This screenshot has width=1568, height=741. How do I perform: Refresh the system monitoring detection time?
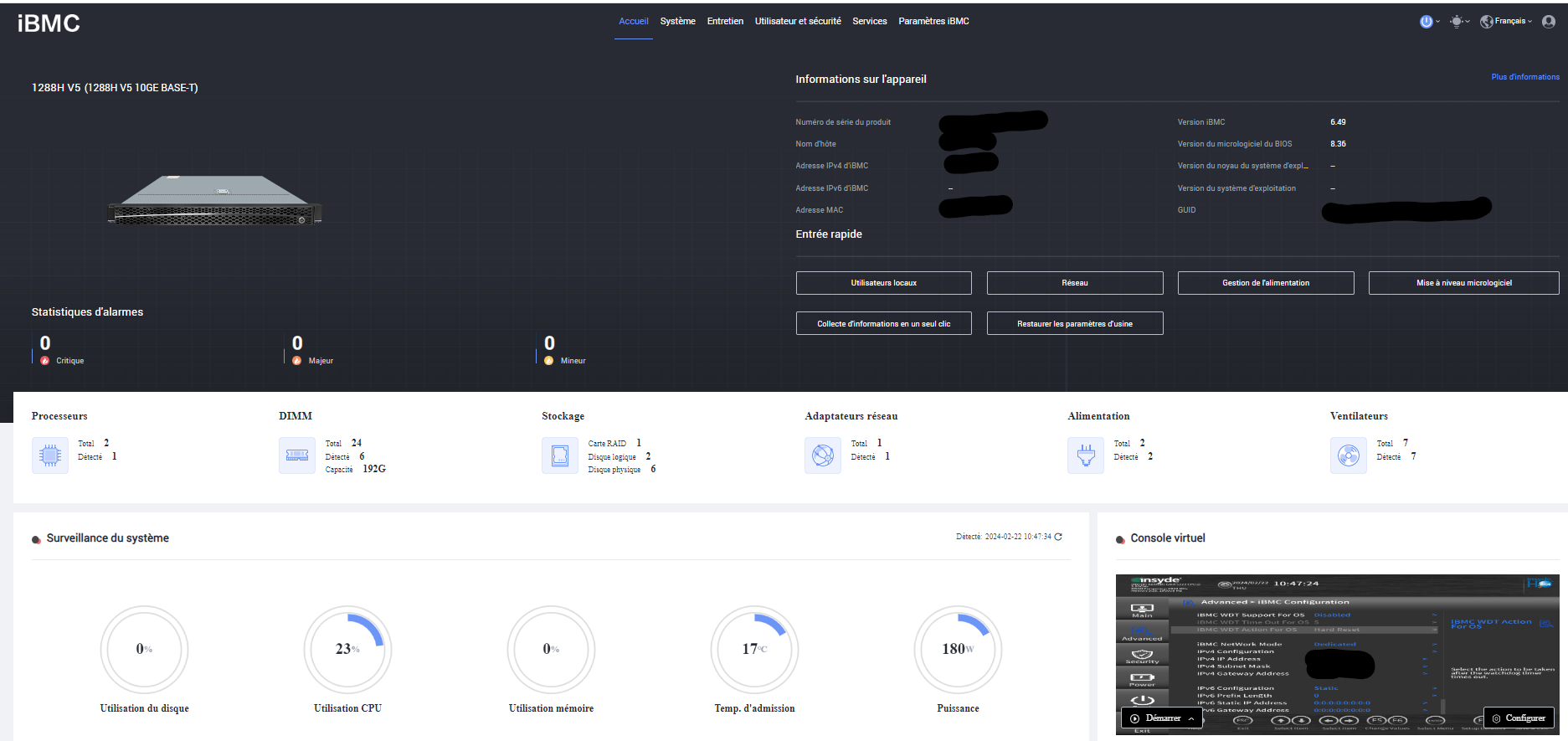[1058, 537]
